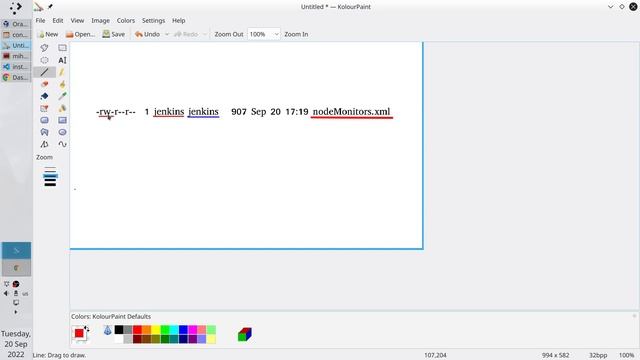640x360 pixels.
Task: Choose the thickest line width option
Action: (50, 184)
